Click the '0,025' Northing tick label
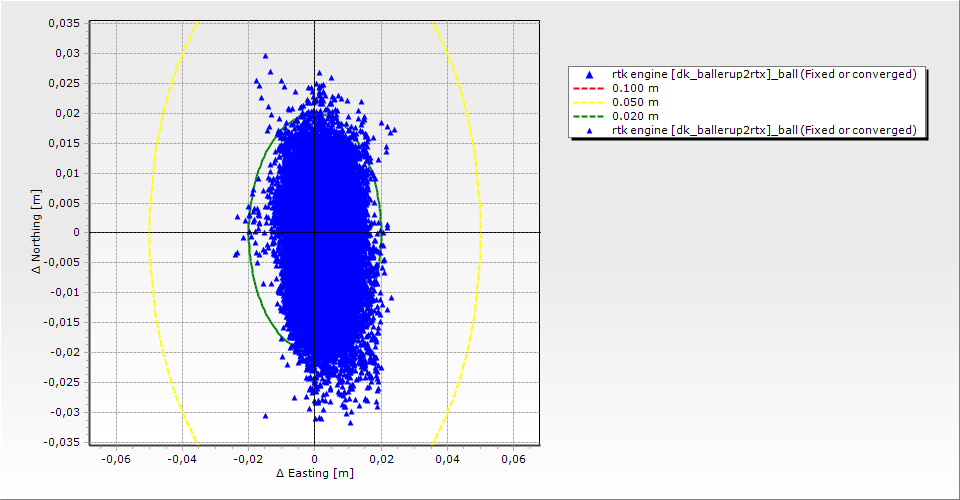This screenshot has width=960, height=500. click(x=64, y=83)
